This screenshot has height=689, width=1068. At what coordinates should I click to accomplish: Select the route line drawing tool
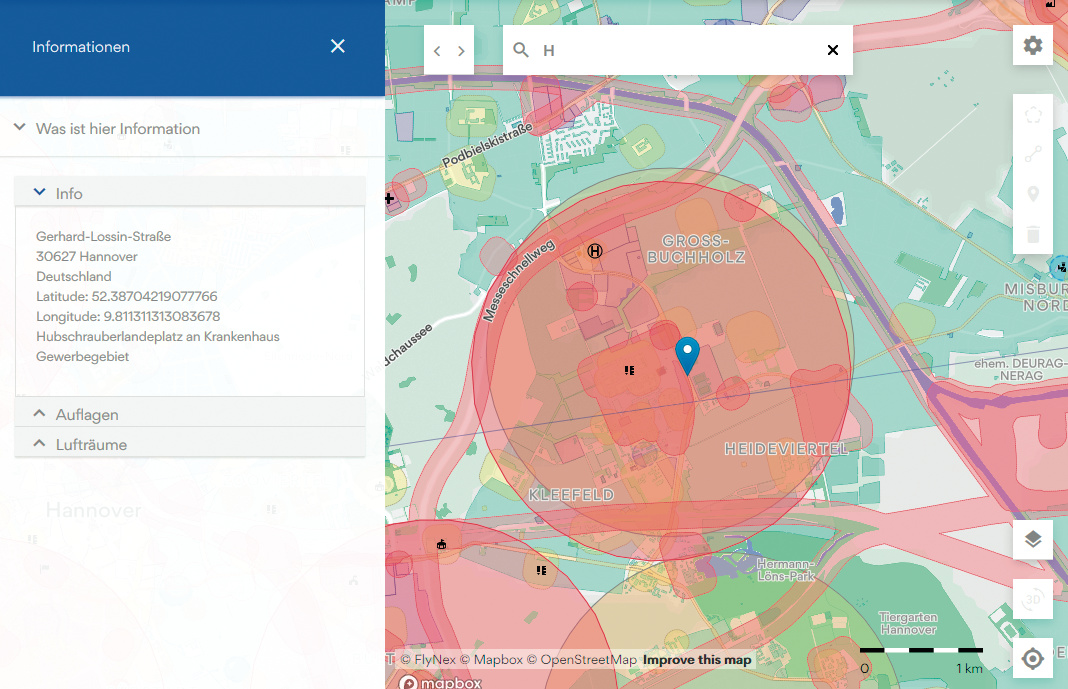(1033, 154)
